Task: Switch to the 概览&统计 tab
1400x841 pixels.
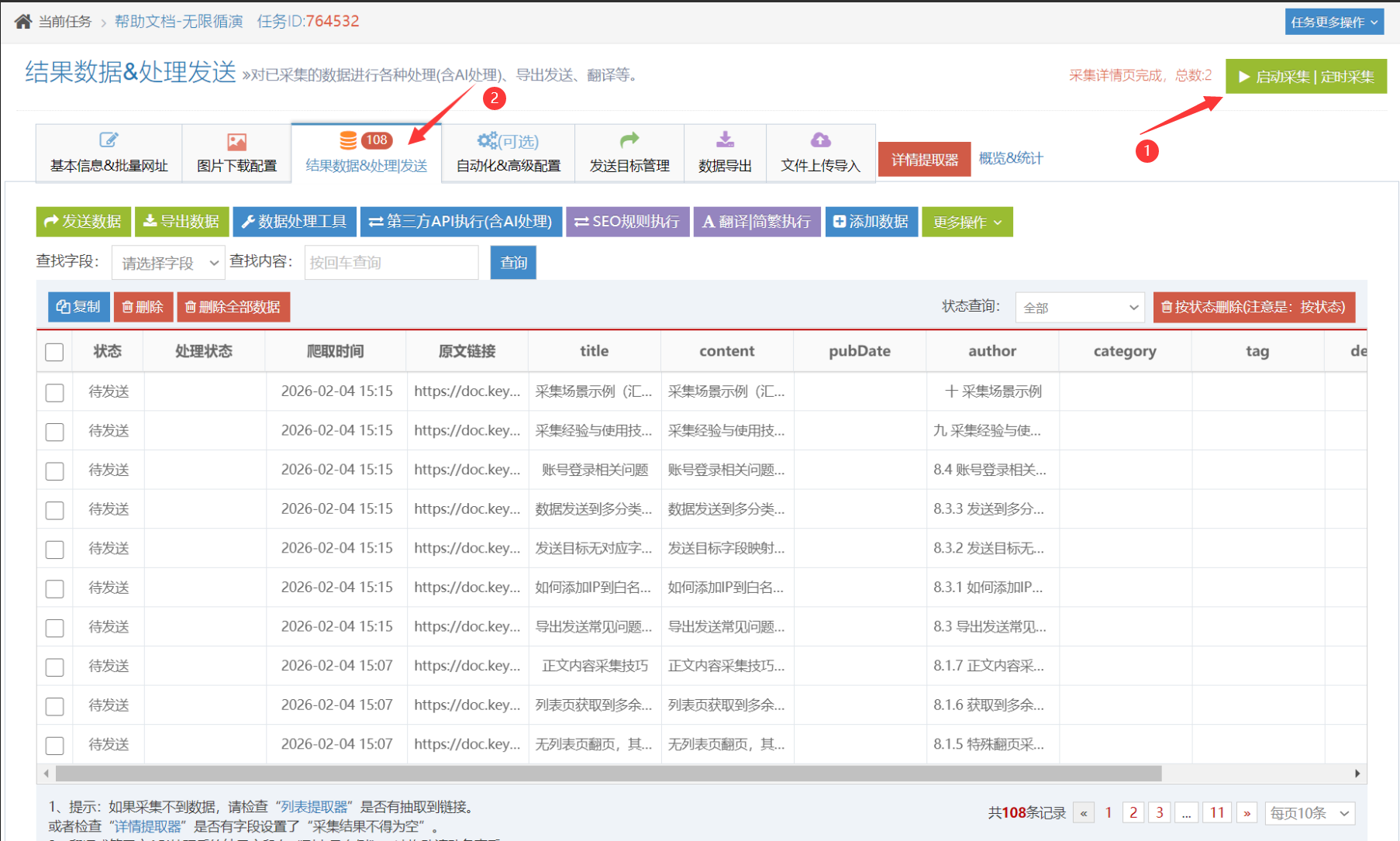Action: [1010, 158]
